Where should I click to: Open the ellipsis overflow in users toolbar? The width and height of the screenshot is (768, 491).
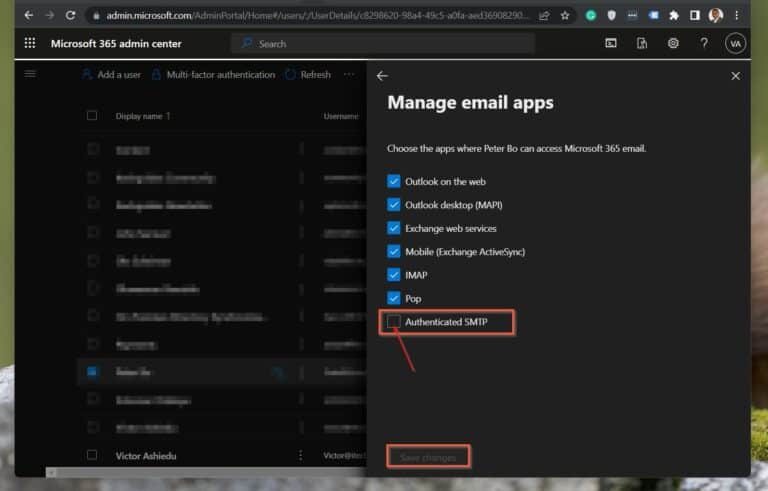(x=349, y=74)
